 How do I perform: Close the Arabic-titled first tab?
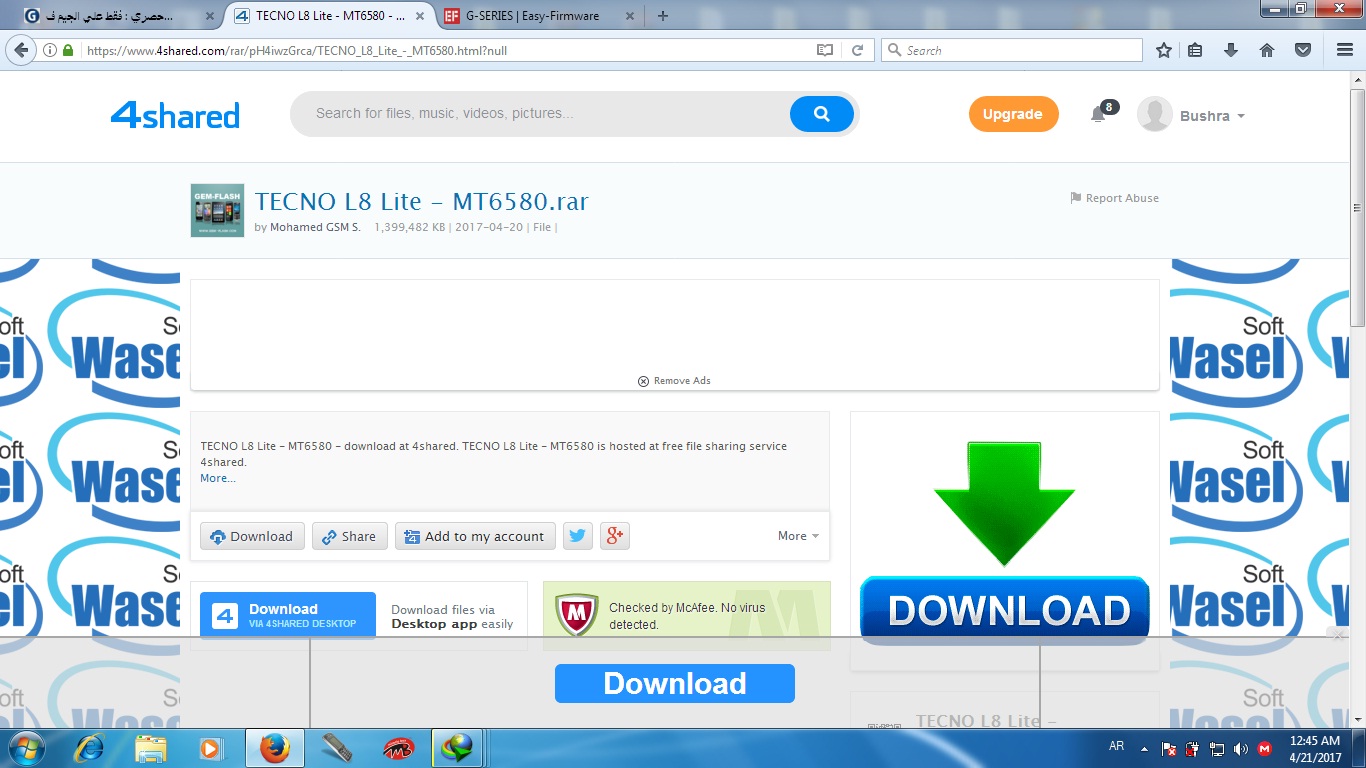209,16
